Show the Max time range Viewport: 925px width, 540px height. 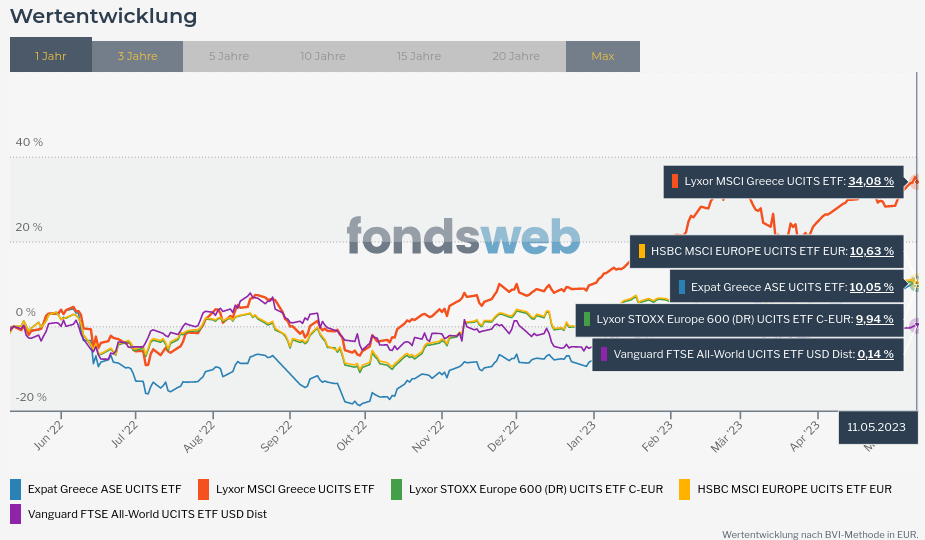click(603, 57)
